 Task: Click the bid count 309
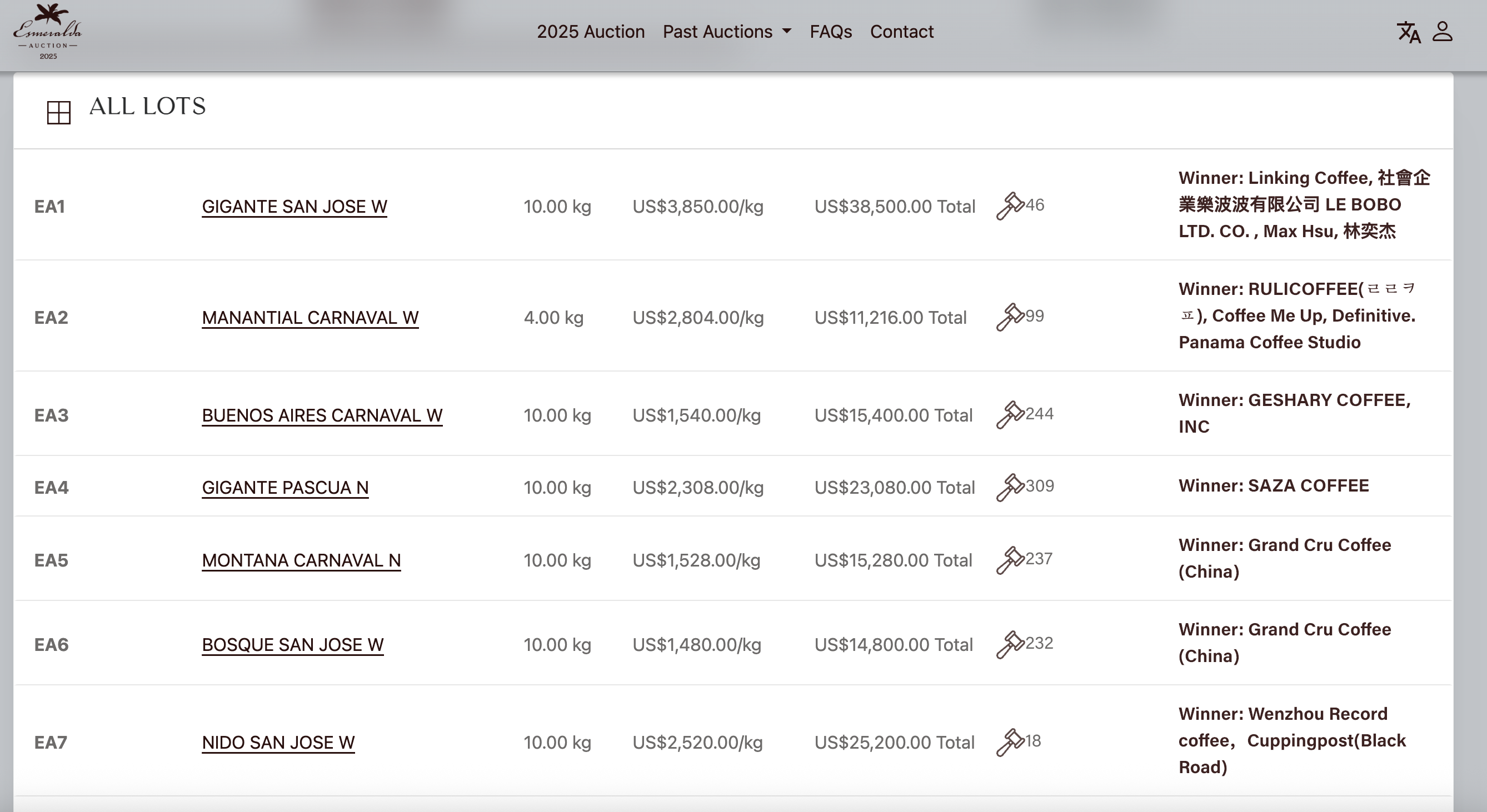[x=1040, y=486]
